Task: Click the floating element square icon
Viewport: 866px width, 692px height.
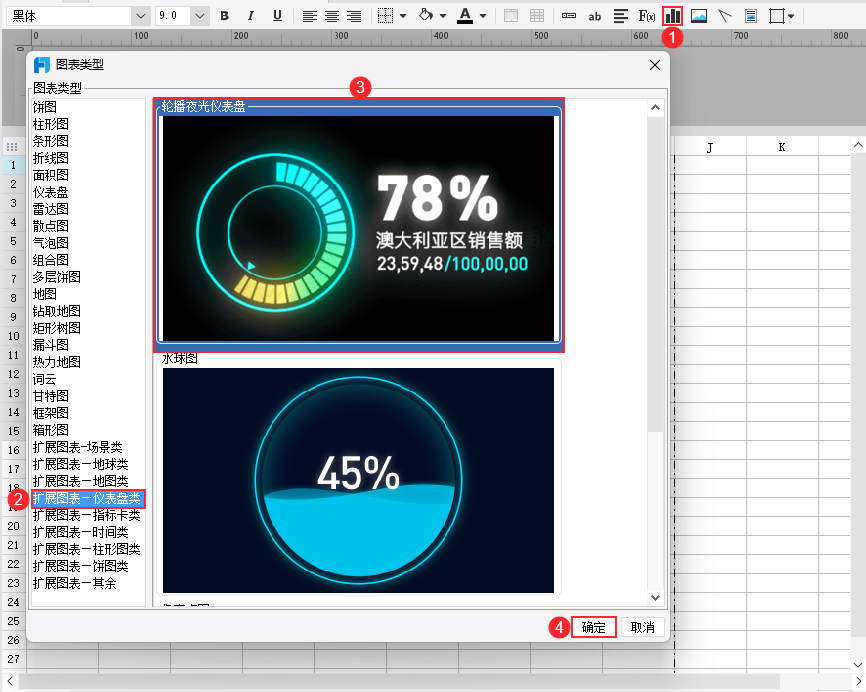Action: 777,16
